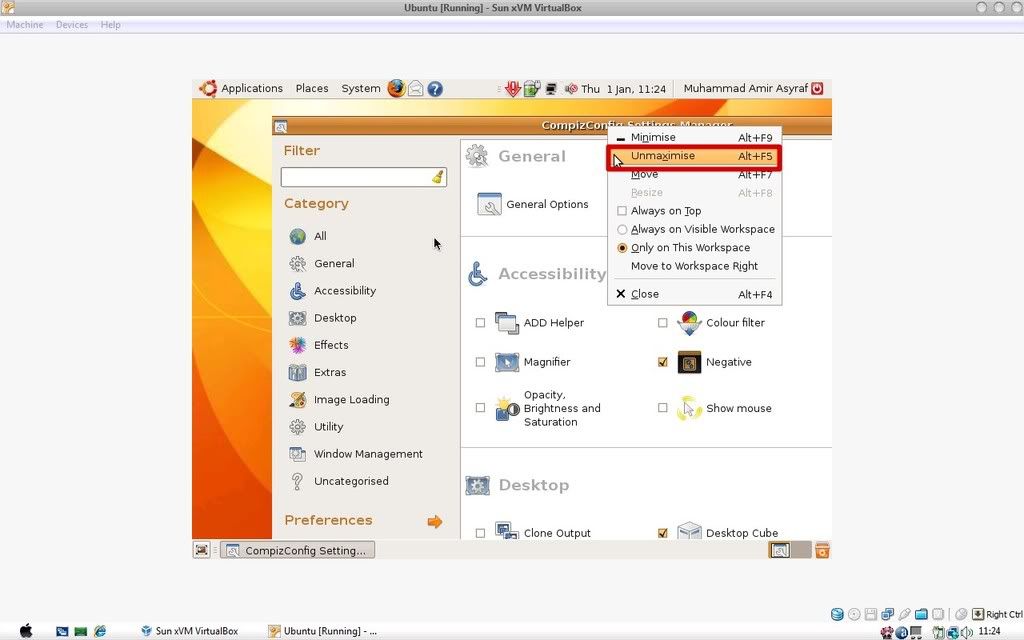Open the Places menu
This screenshot has width=1024, height=640.
(312, 88)
